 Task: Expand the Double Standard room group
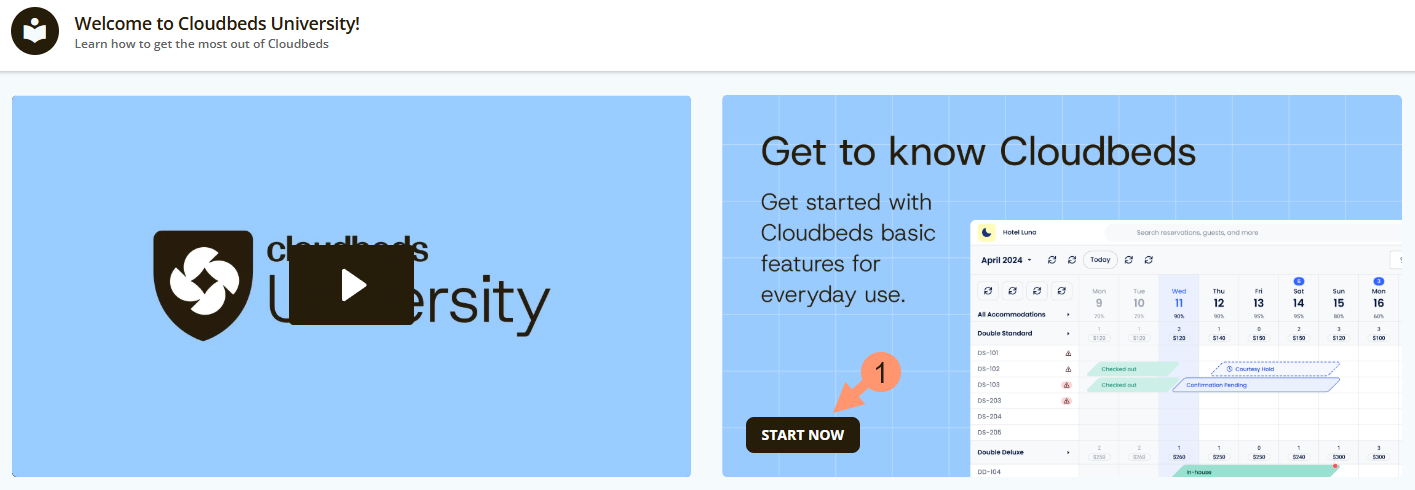1068,333
